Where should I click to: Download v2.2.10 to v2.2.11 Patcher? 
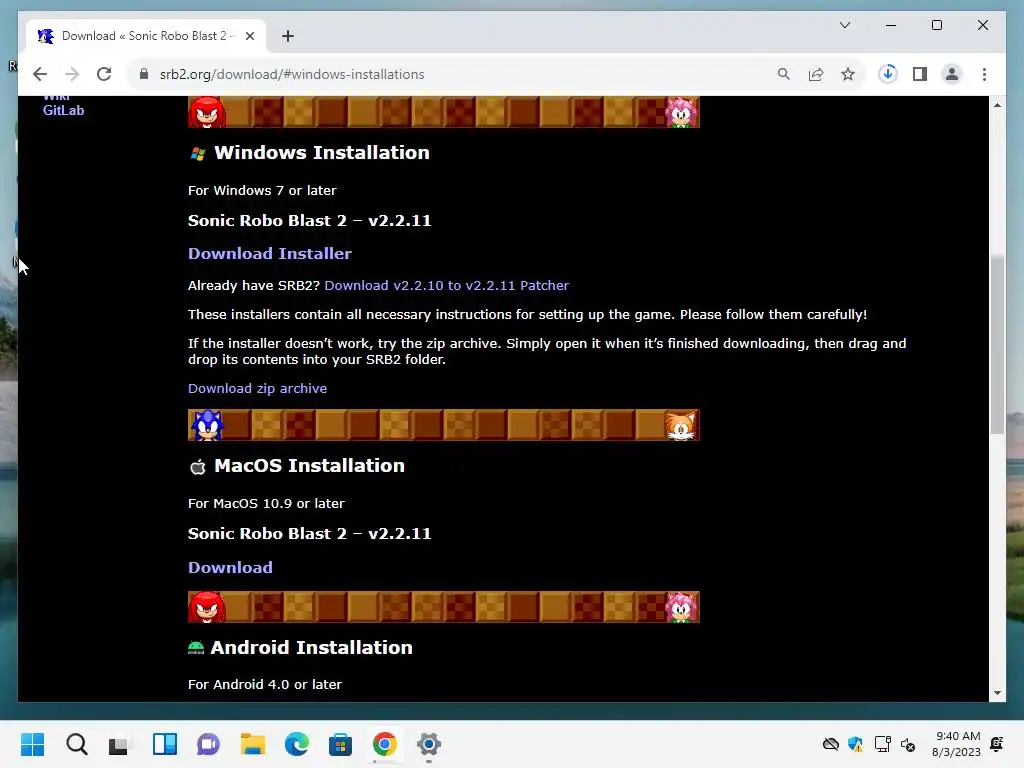[447, 285]
